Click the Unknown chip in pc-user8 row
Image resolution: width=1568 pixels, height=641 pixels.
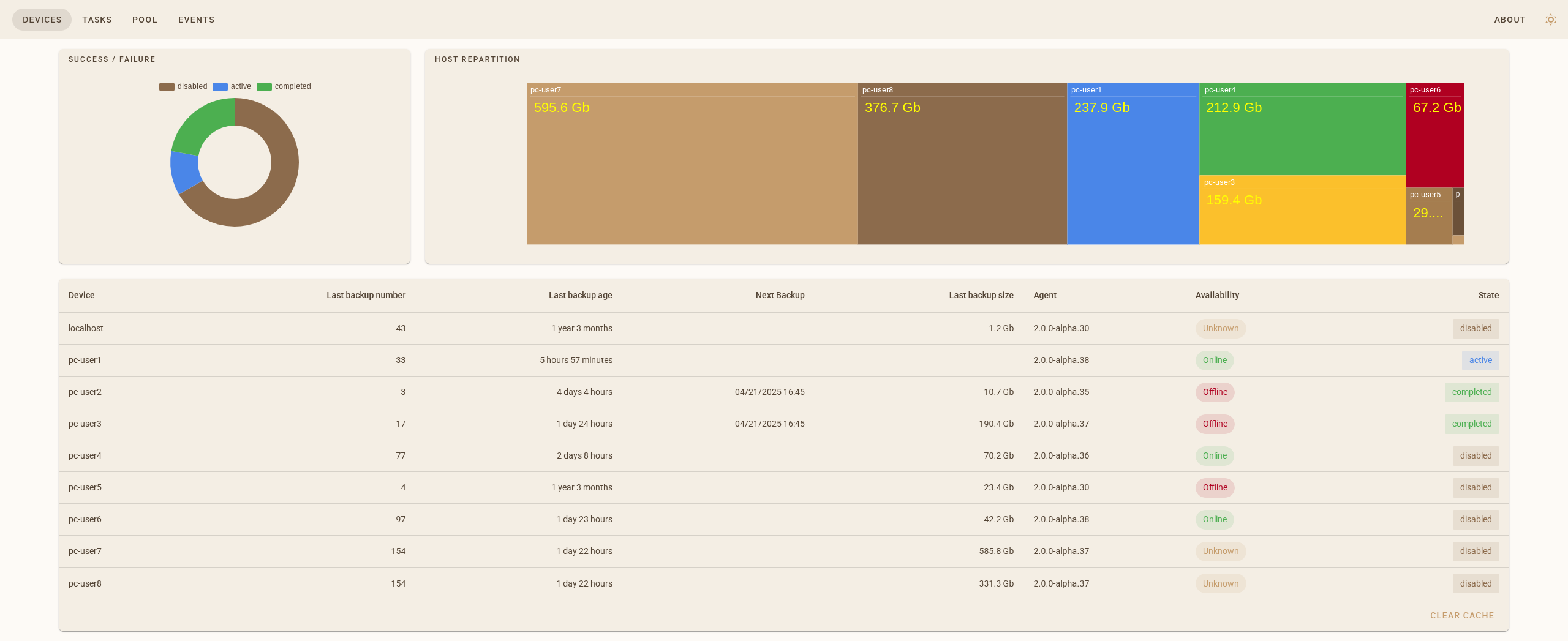pyautogui.click(x=1220, y=583)
